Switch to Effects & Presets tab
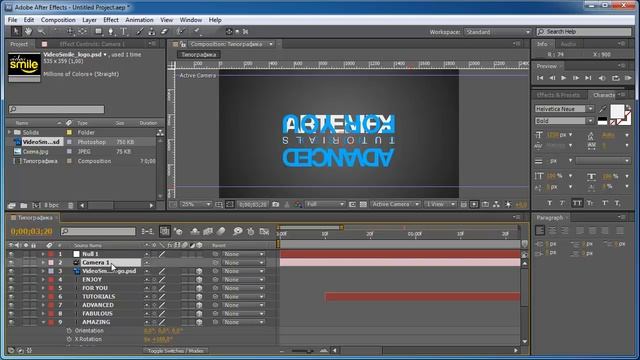This screenshot has width=640, height=360. tap(558, 95)
